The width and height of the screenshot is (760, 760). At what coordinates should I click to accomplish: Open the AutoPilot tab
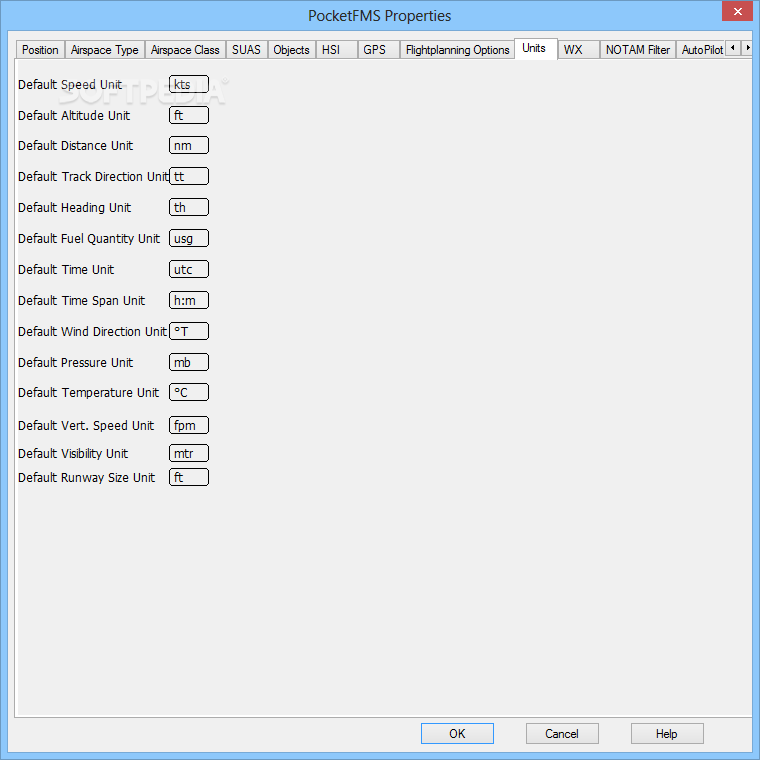point(701,50)
